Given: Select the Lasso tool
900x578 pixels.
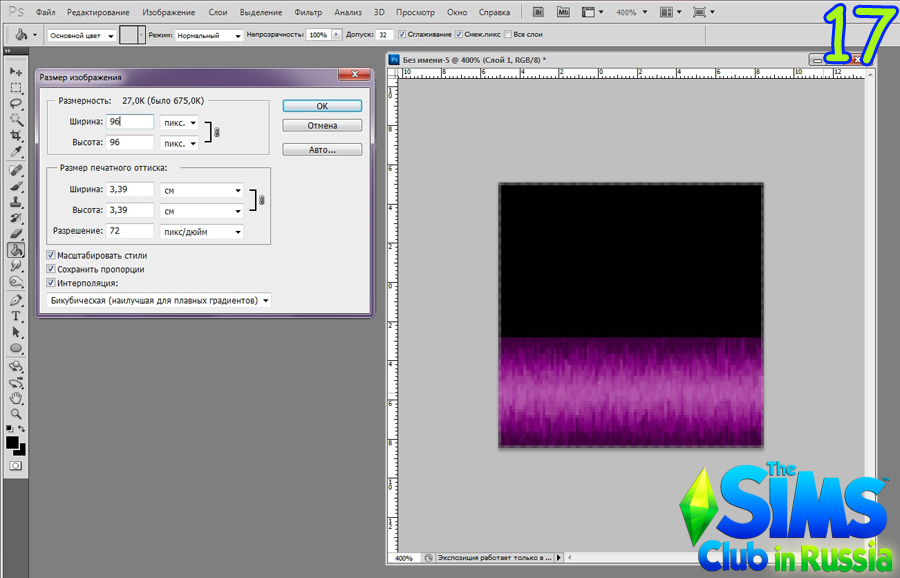Looking at the screenshot, I should pyautogui.click(x=16, y=103).
